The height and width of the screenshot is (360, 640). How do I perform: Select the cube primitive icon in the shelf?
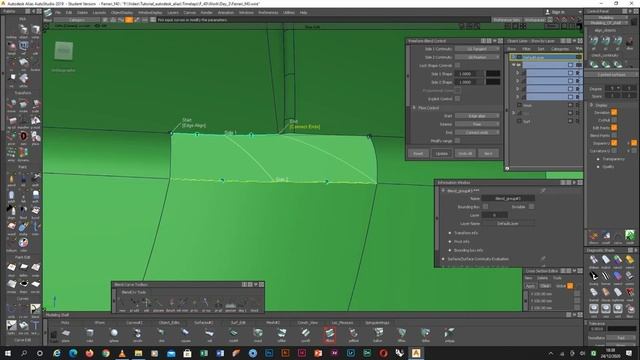click(x=90, y=333)
